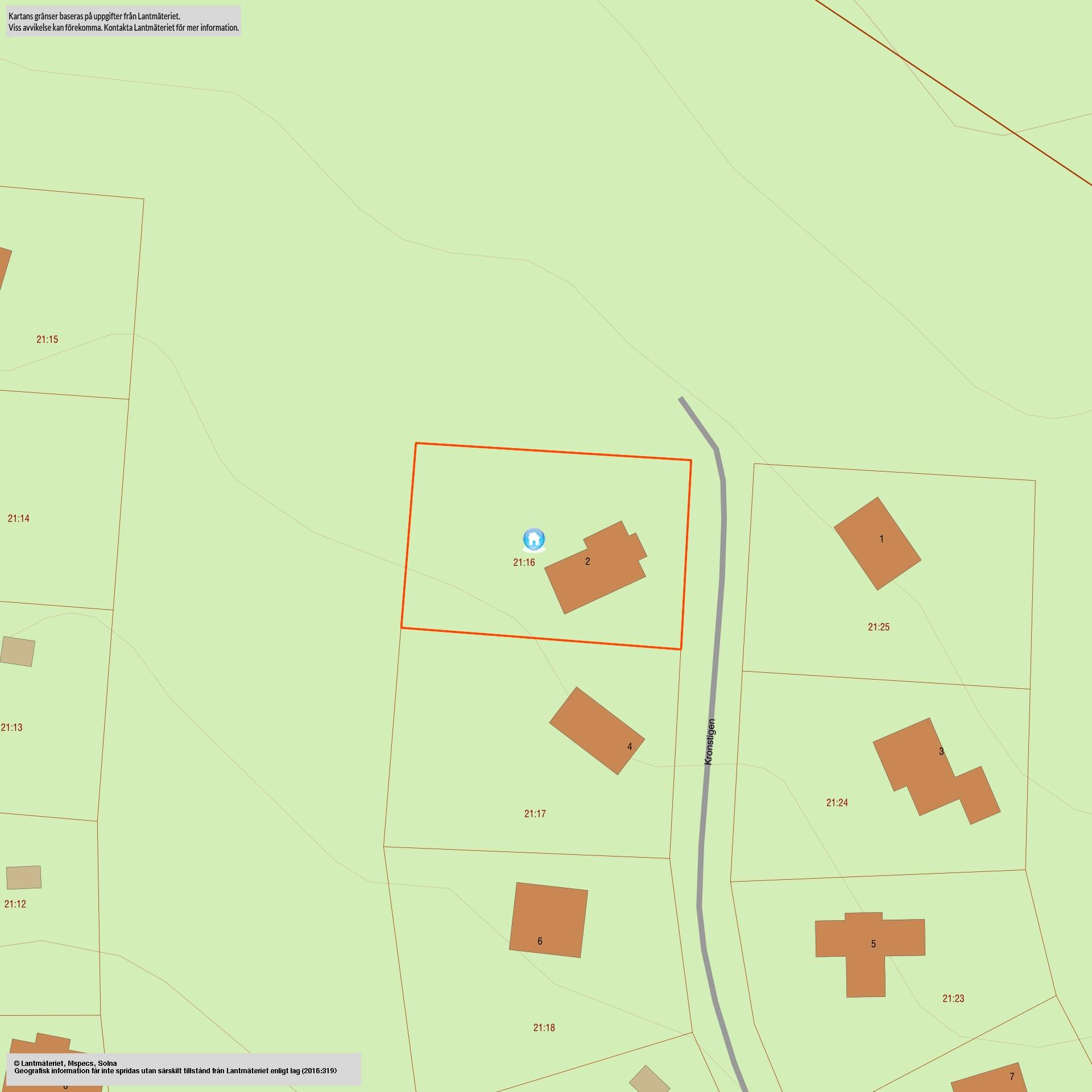The image size is (1092, 1092).
Task: Click the parcel label 21:12
Action: click(x=15, y=904)
